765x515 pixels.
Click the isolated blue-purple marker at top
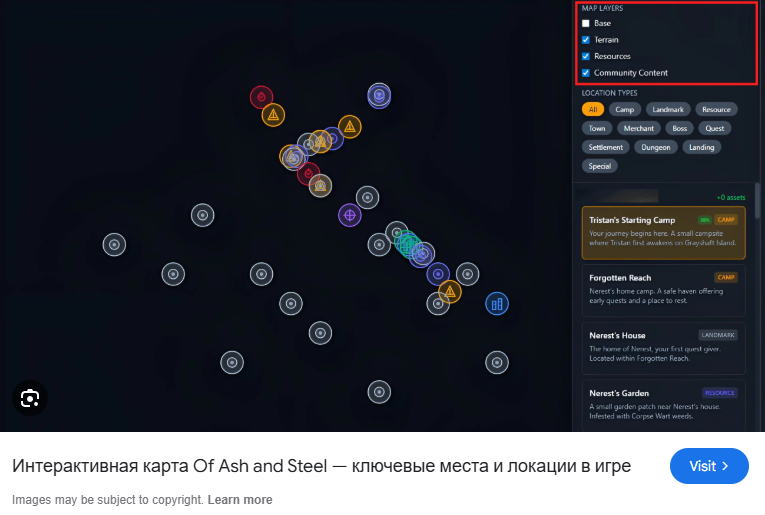pyautogui.click(x=379, y=96)
